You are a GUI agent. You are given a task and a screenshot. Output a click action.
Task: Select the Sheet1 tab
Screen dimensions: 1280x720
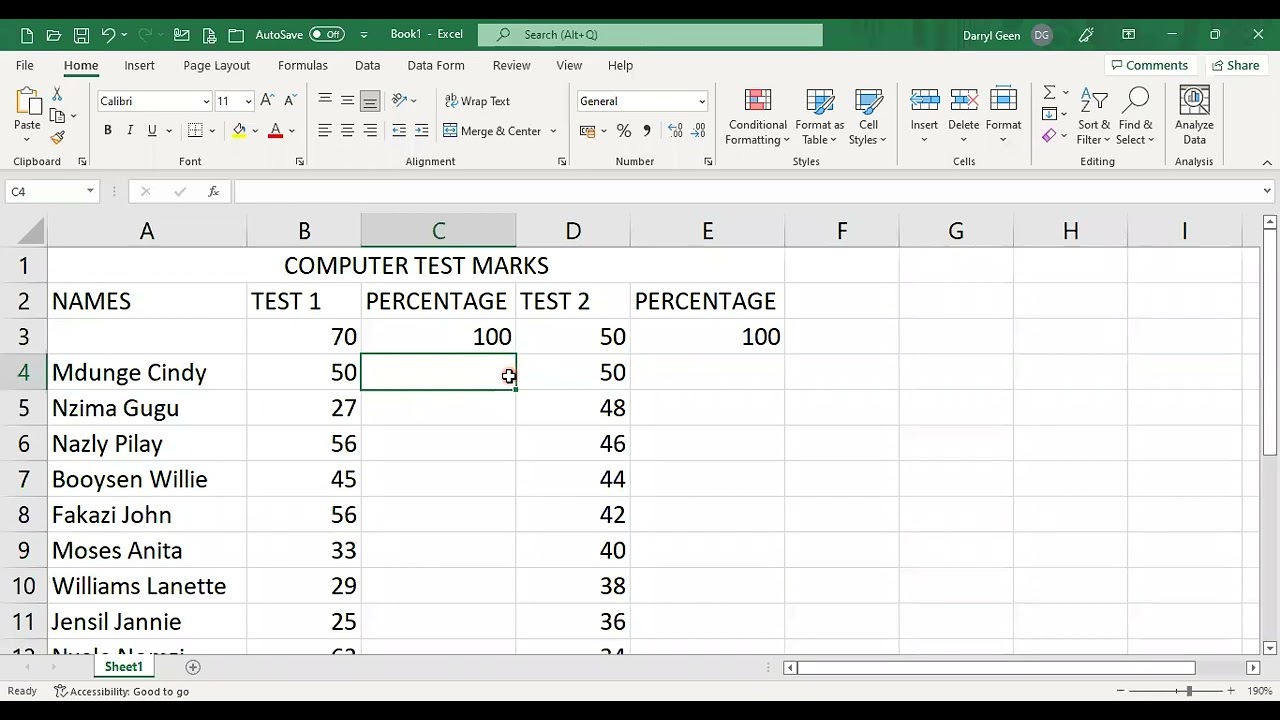coord(124,667)
